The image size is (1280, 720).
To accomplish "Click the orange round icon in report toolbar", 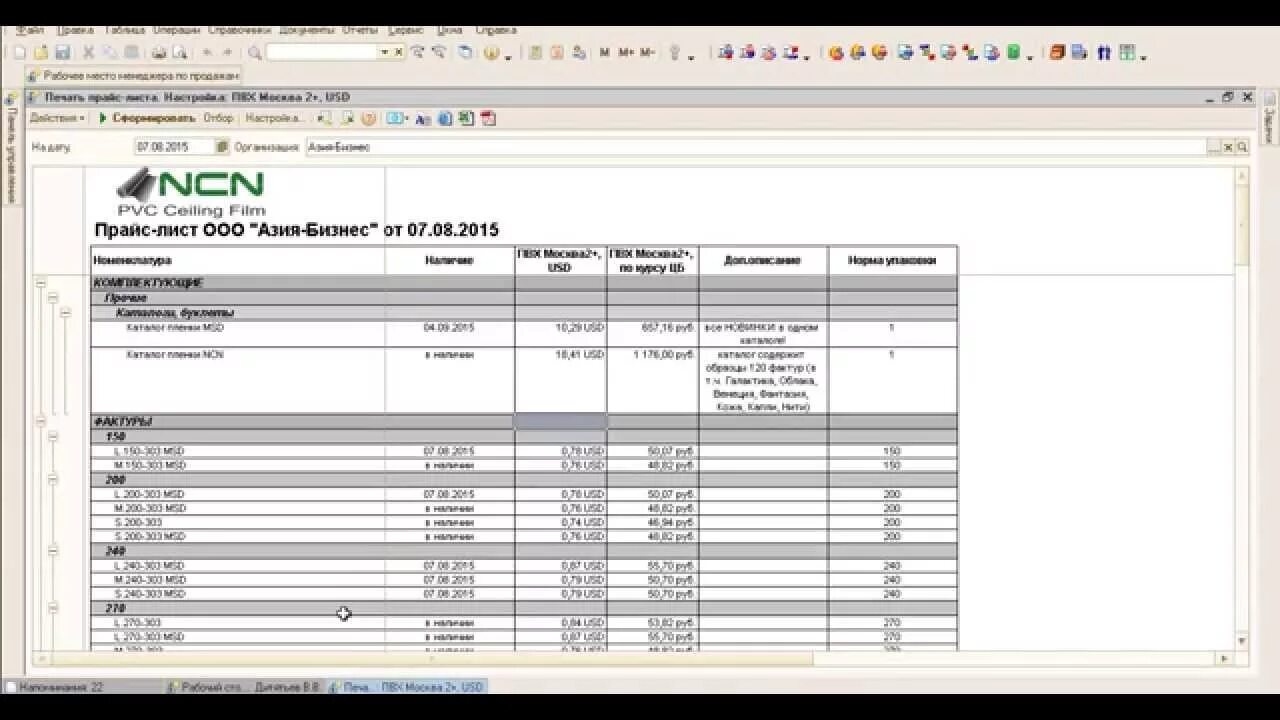I will (368, 118).
